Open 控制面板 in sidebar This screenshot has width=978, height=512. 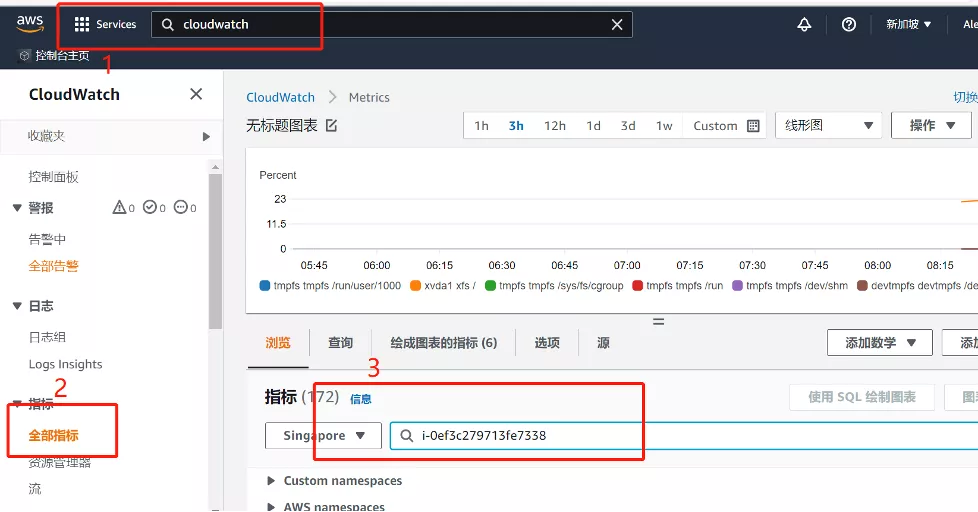[53, 177]
